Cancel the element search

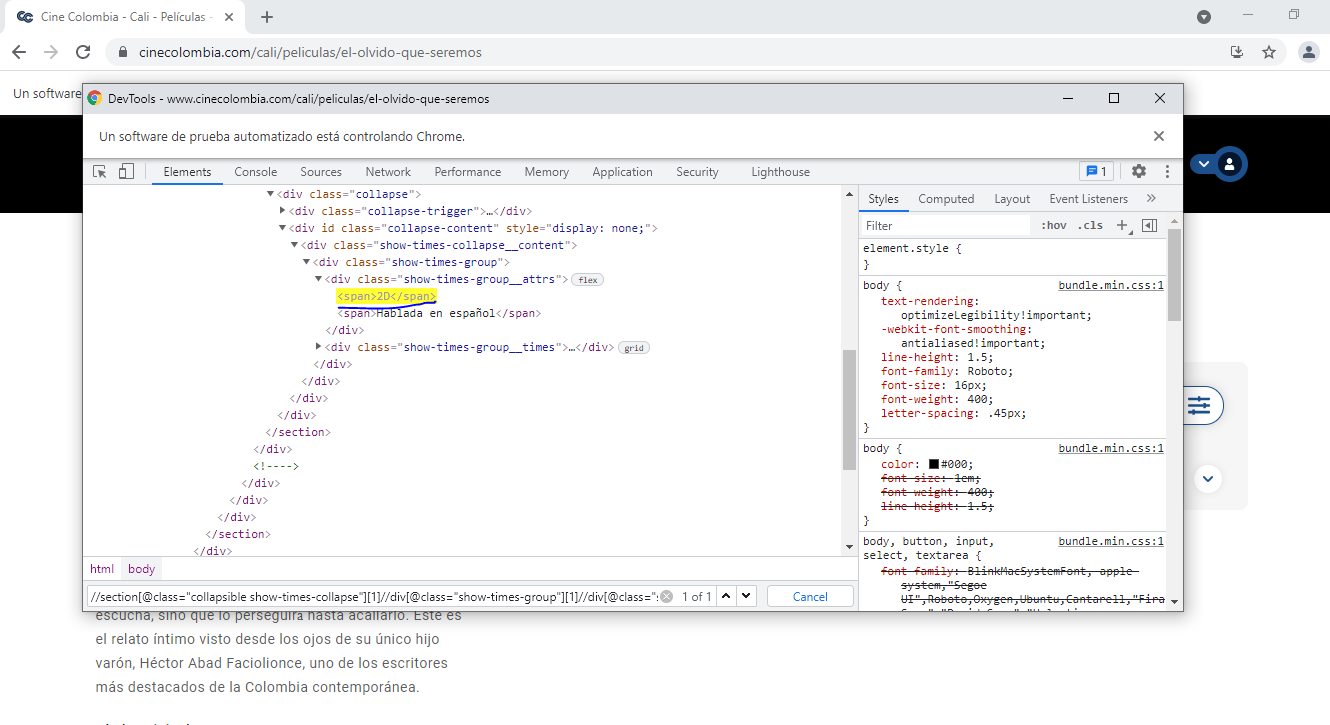810,597
